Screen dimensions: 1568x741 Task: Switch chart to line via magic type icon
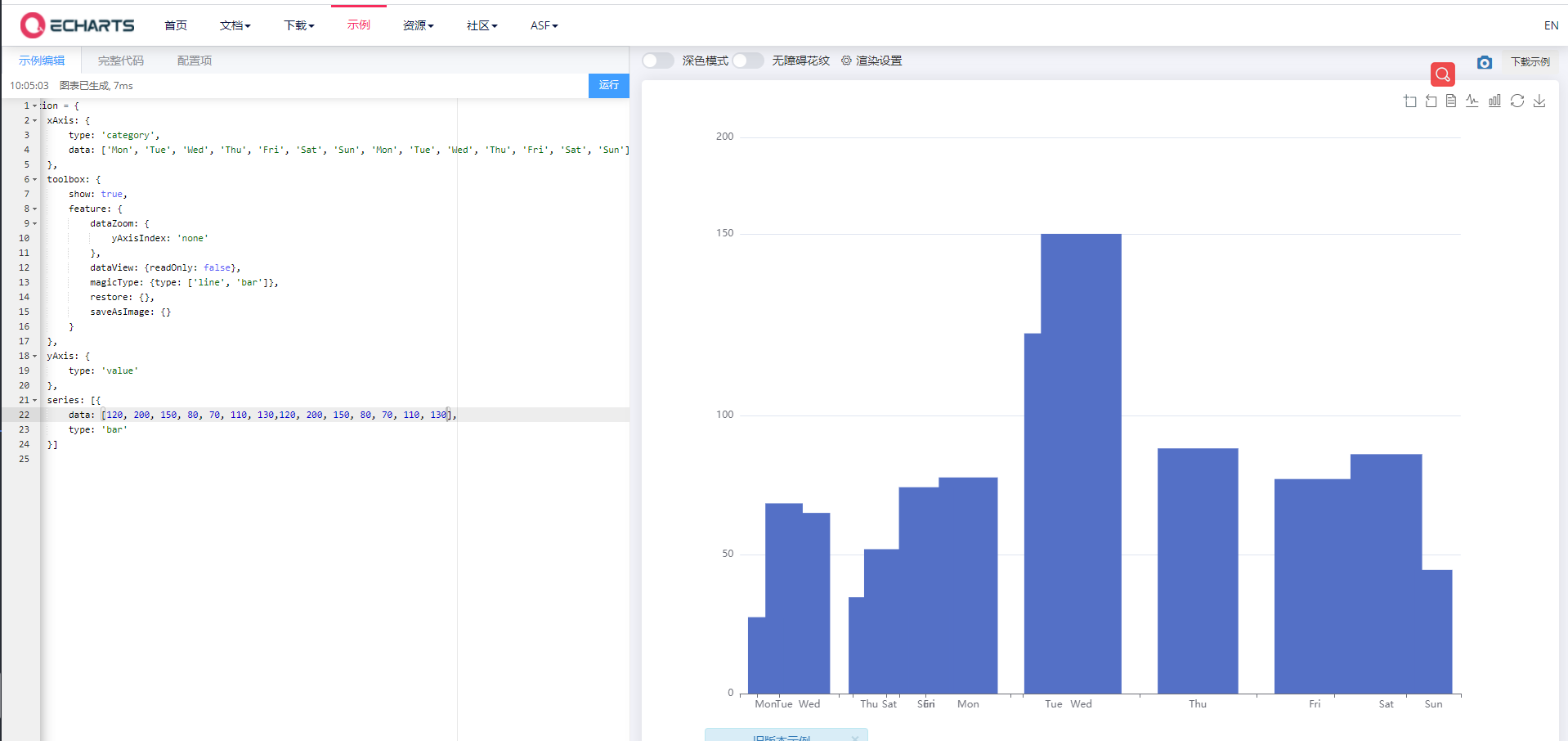point(1472,101)
